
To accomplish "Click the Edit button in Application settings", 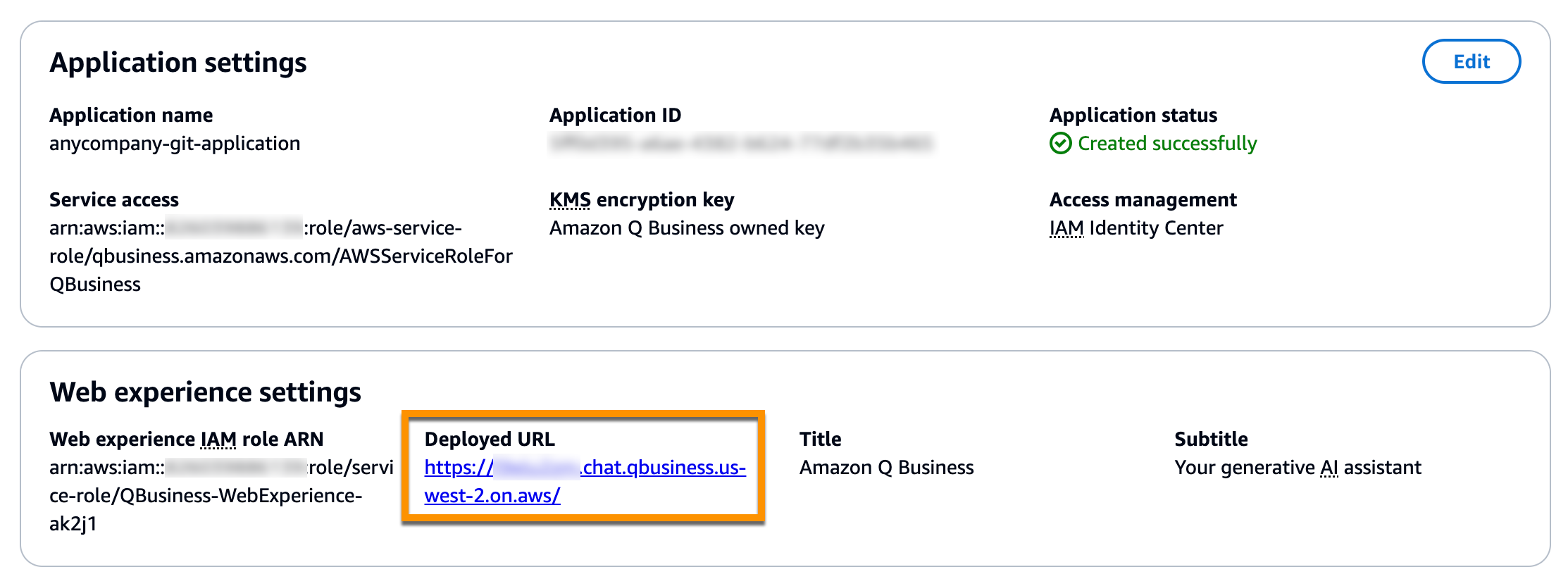I will coord(1471,61).
